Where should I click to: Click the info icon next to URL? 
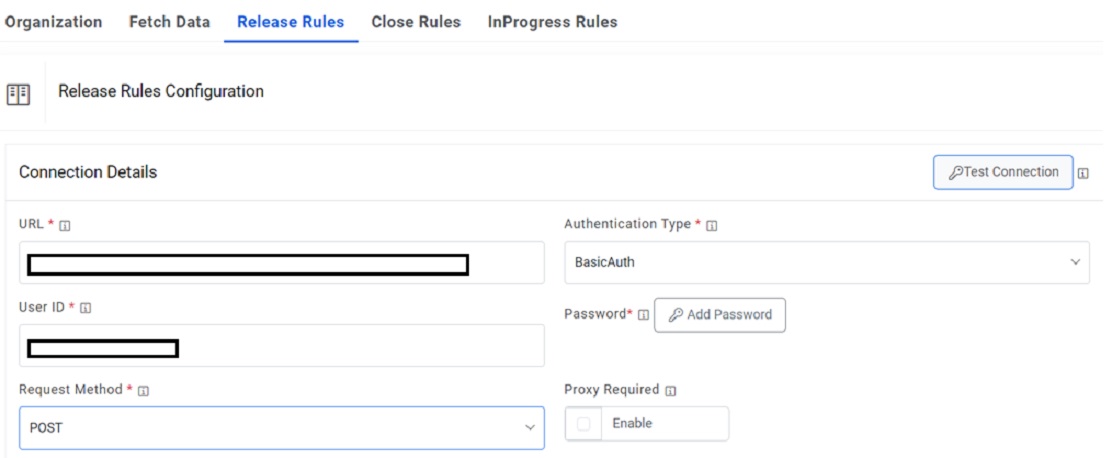pyautogui.click(x=65, y=226)
